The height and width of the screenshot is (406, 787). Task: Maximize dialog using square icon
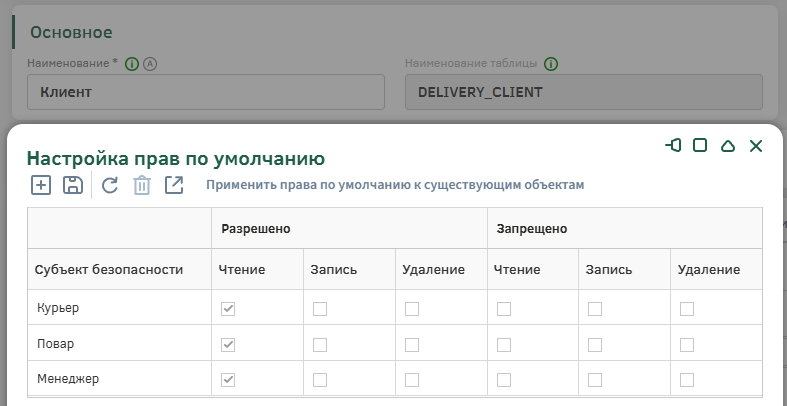(x=700, y=146)
